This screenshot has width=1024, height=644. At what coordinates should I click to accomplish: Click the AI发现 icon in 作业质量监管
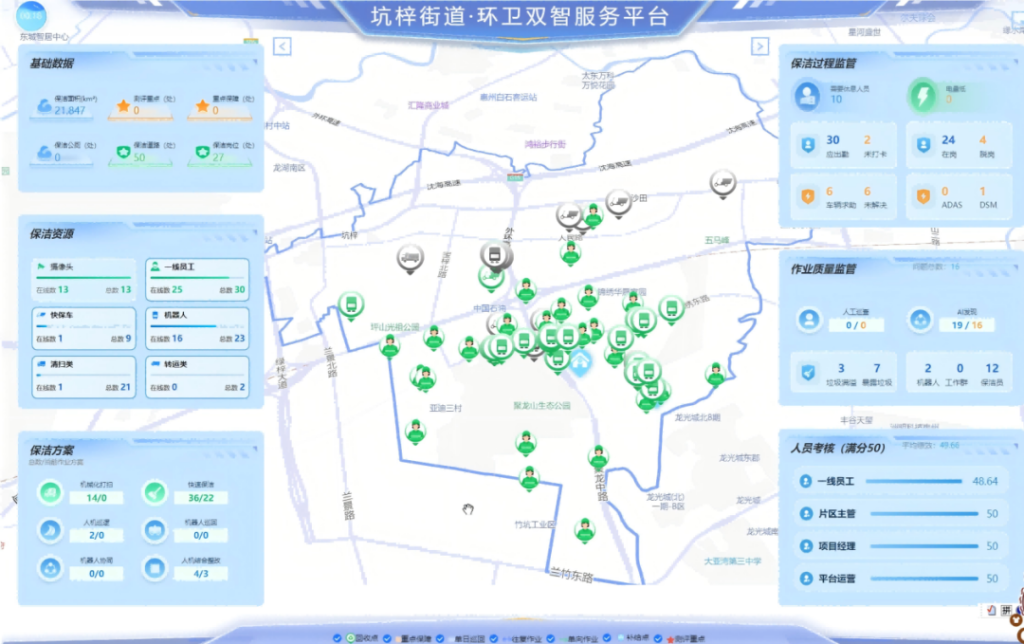921,319
